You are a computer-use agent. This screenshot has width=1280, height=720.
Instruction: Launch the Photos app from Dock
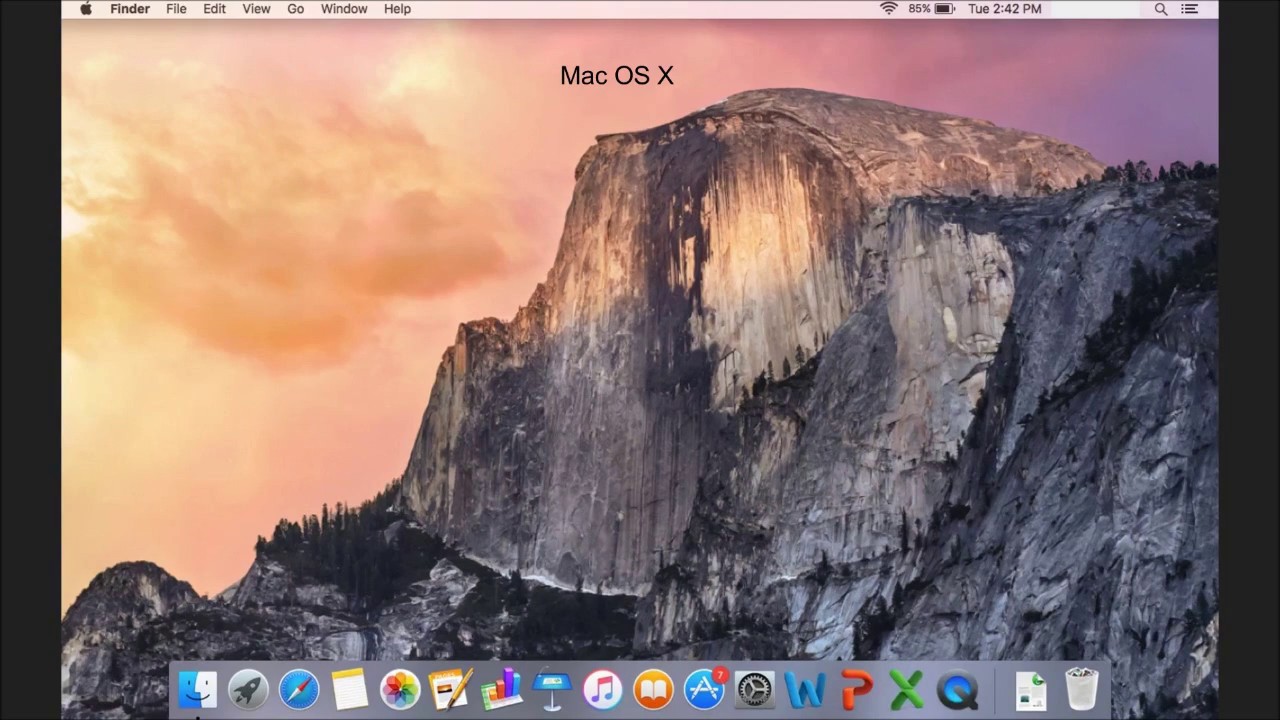(x=400, y=690)
